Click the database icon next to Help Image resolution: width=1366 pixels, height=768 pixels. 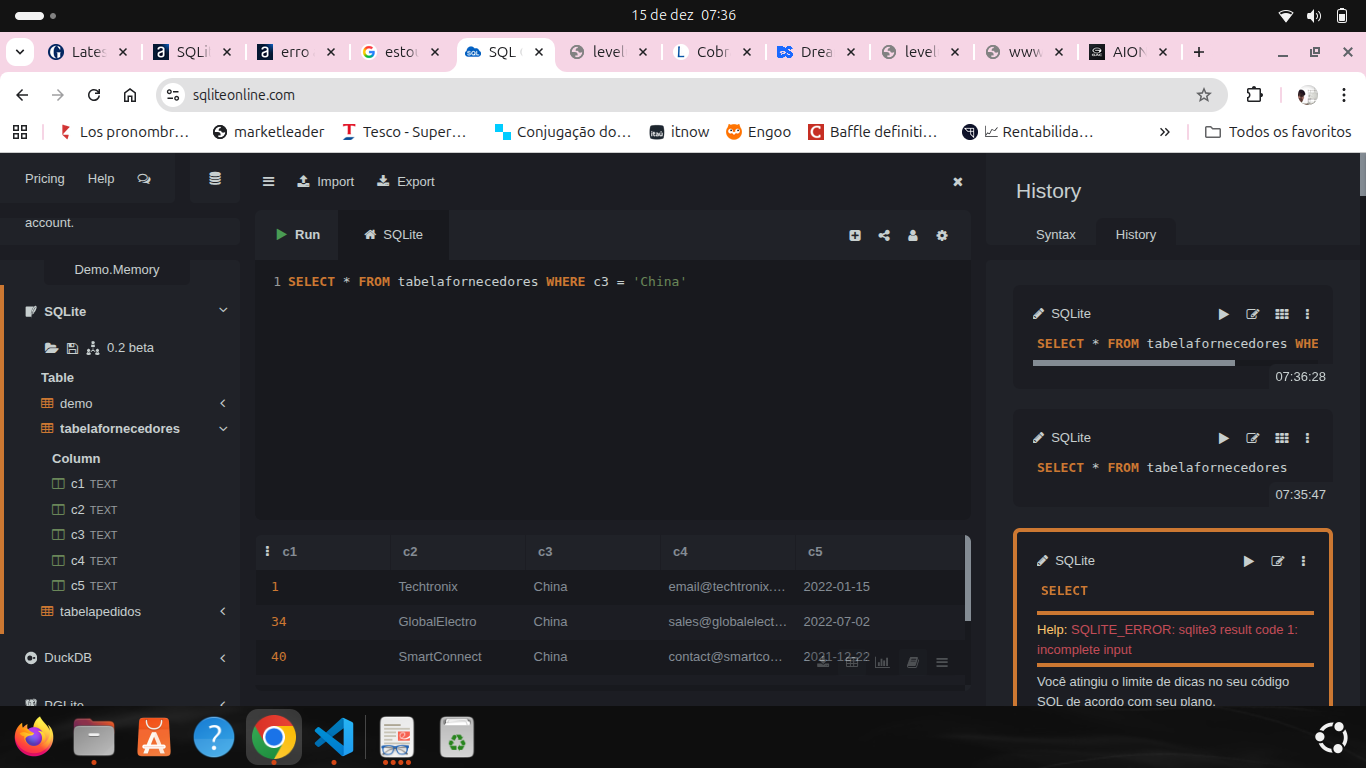click(215, 179)
